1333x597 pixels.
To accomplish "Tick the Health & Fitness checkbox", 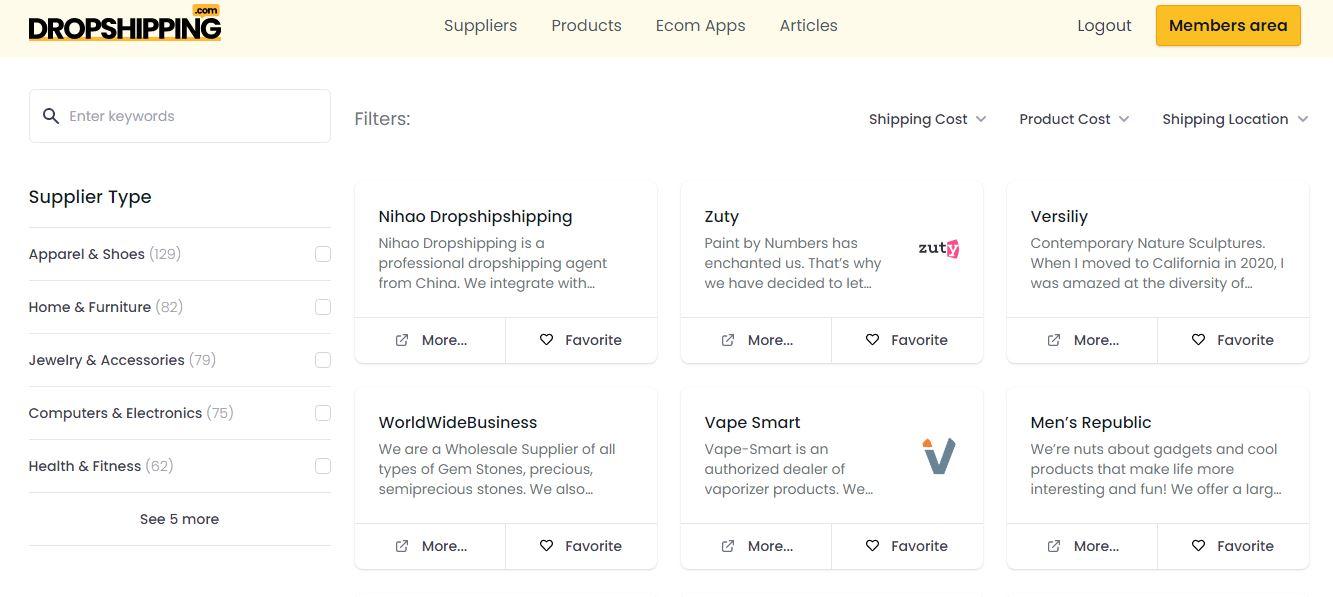I will tap(323, 466).
